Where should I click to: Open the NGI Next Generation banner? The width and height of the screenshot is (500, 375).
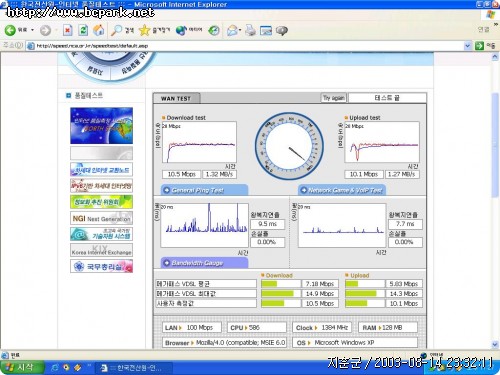pyautogui.click(x=101, y=218)
